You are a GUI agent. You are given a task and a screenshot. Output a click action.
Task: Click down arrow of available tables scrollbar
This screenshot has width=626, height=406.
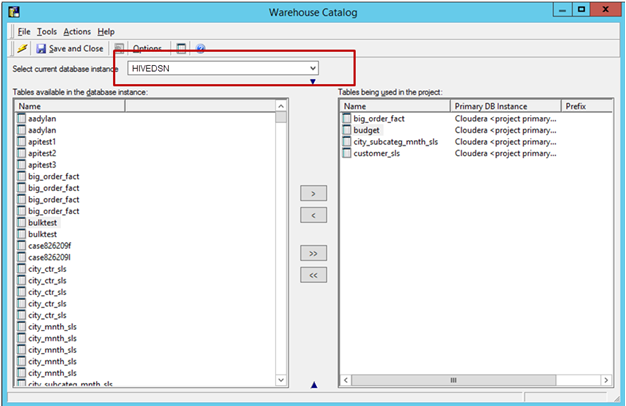(x=281, y=380)
